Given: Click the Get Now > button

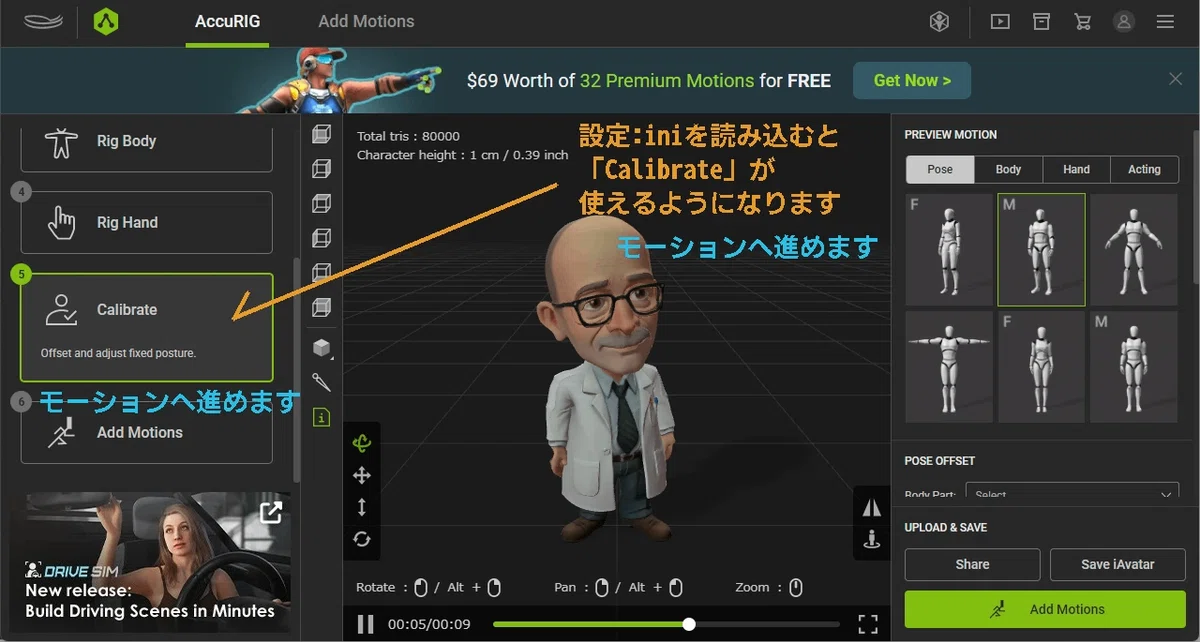Looking at the screenshot, I should 912,80.
